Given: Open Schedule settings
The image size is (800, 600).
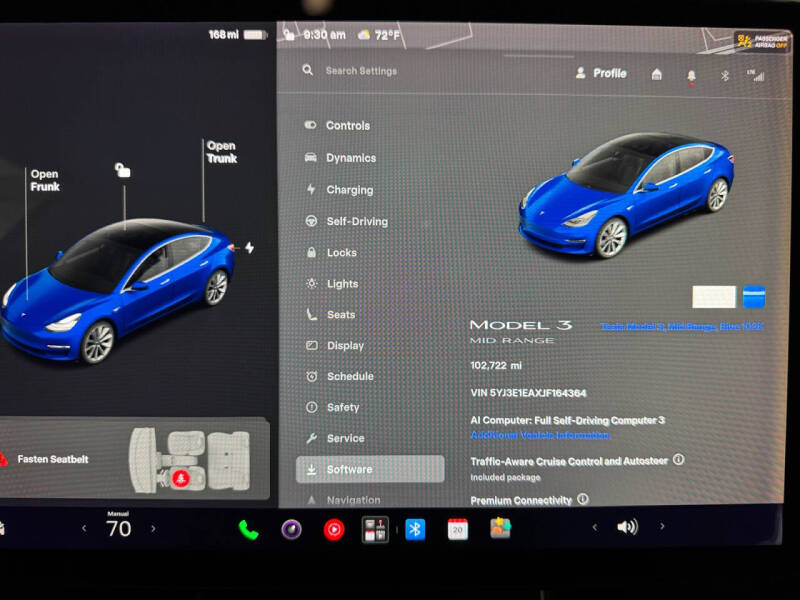Looking at the screenshot, I should pos(340,377).
